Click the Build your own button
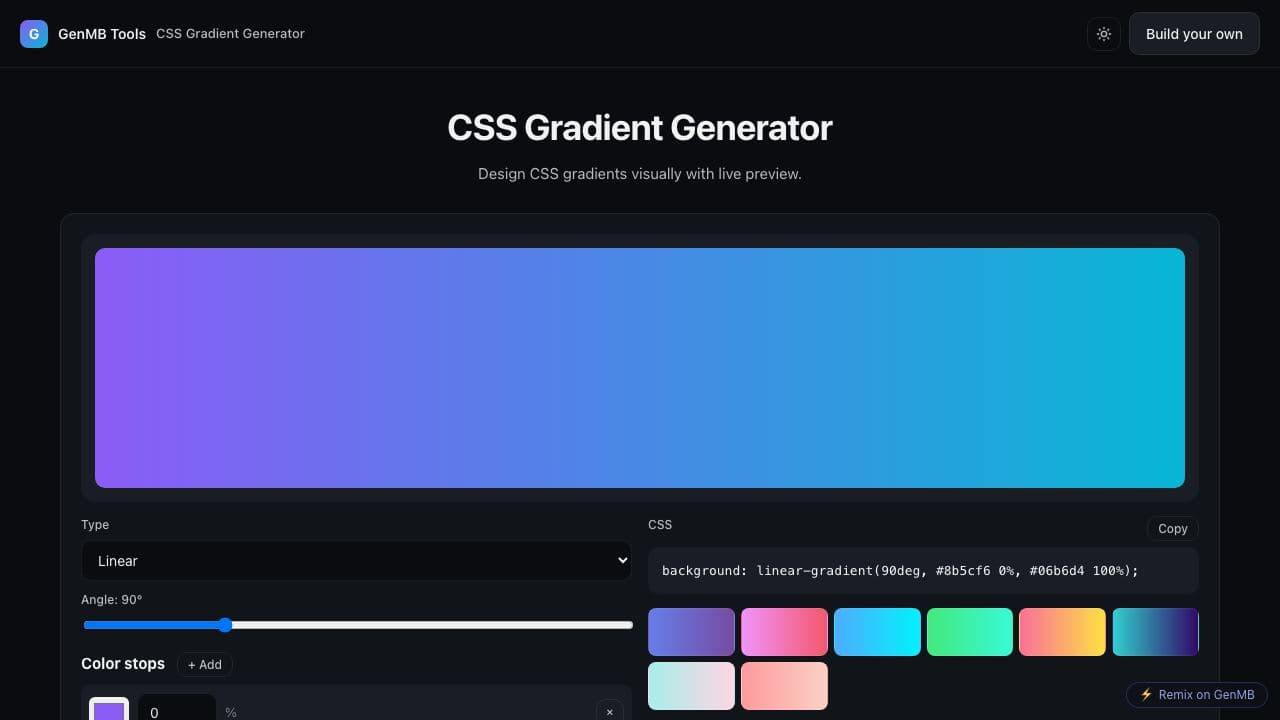The width and height of the screenshot is (1280, 720). [x=1194, y=34]
